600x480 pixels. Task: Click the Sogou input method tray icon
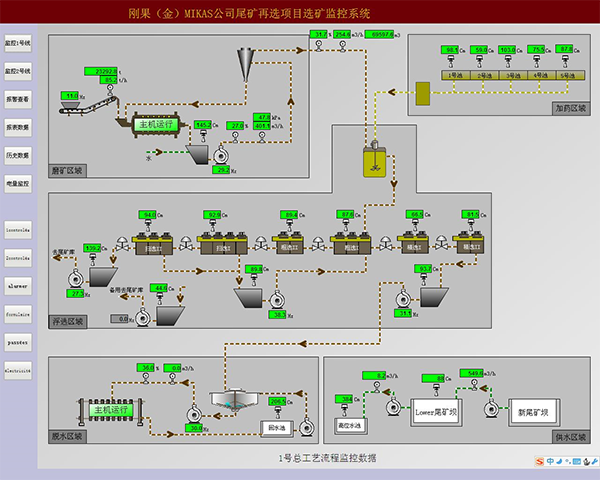539,461
